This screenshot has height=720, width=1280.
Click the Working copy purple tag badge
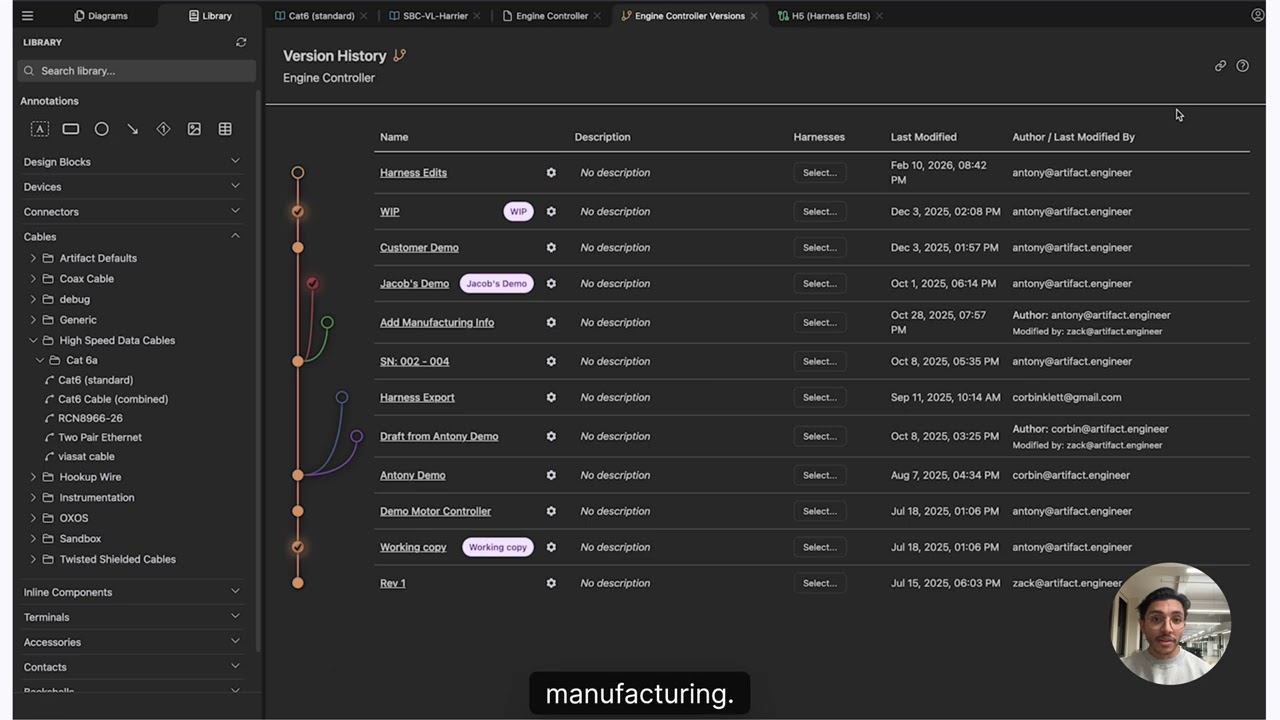pos(498,548)
